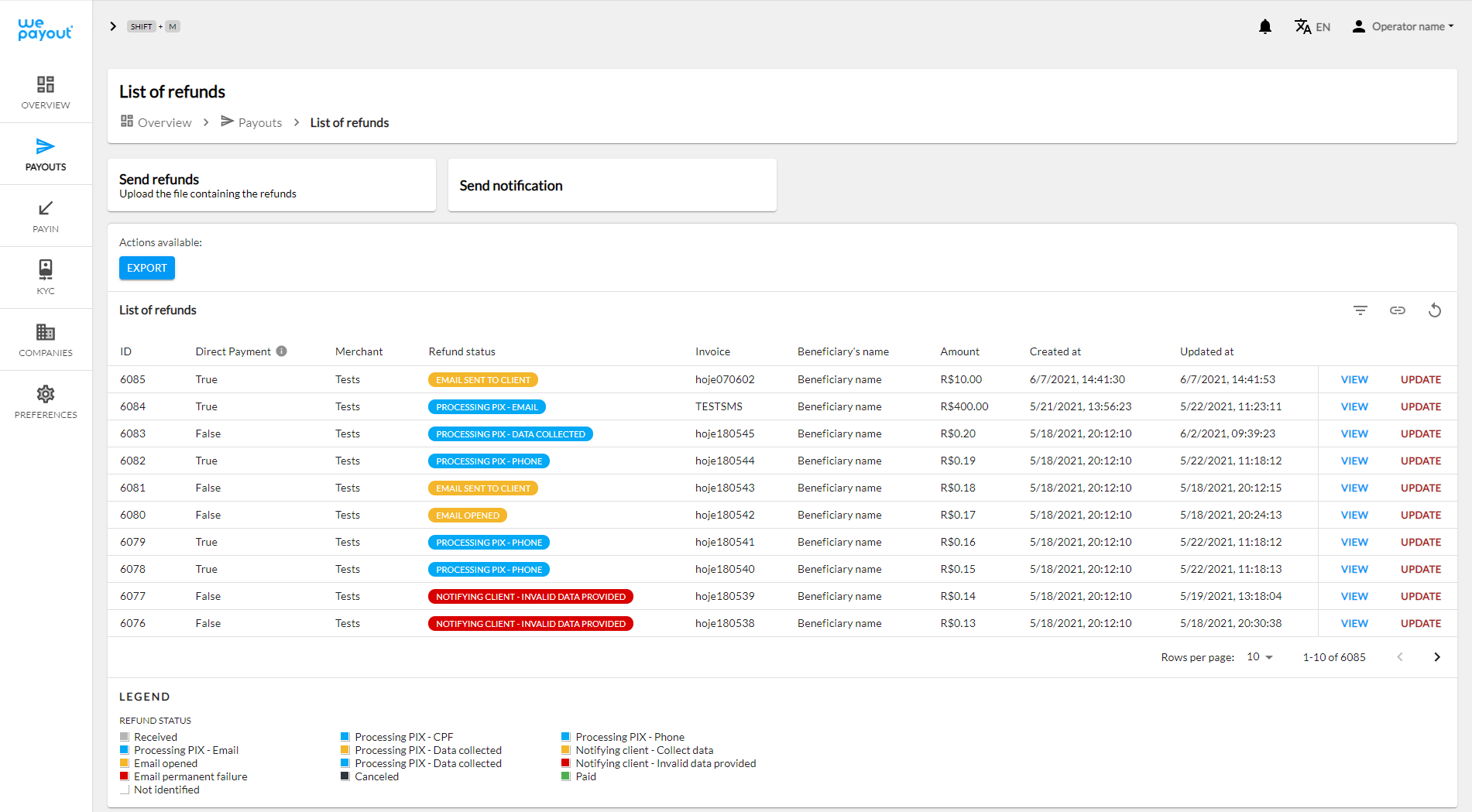Click invalid data badge for refund 6077
This screenshot has height=812, width=1472.
[x=530, y=597]
